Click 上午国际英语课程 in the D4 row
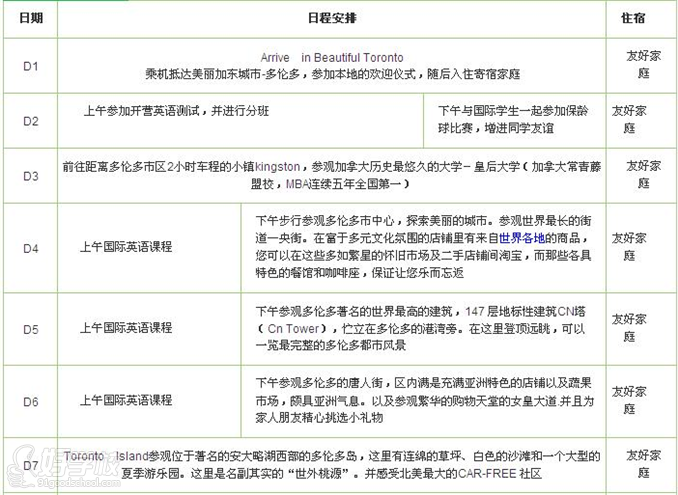 pos(126,247)
